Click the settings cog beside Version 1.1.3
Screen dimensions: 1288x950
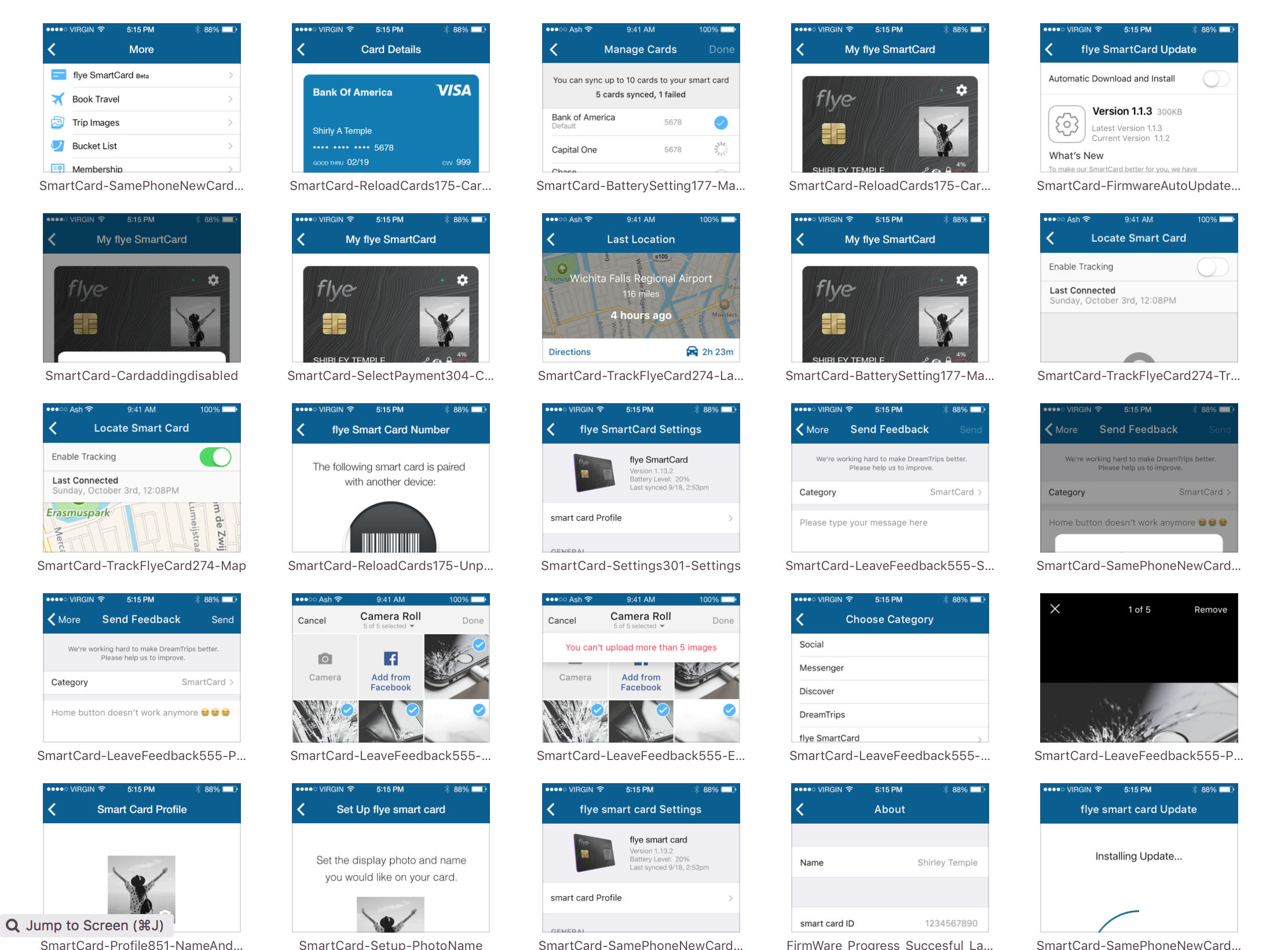pyautogui.click(x=1067, y=124)
